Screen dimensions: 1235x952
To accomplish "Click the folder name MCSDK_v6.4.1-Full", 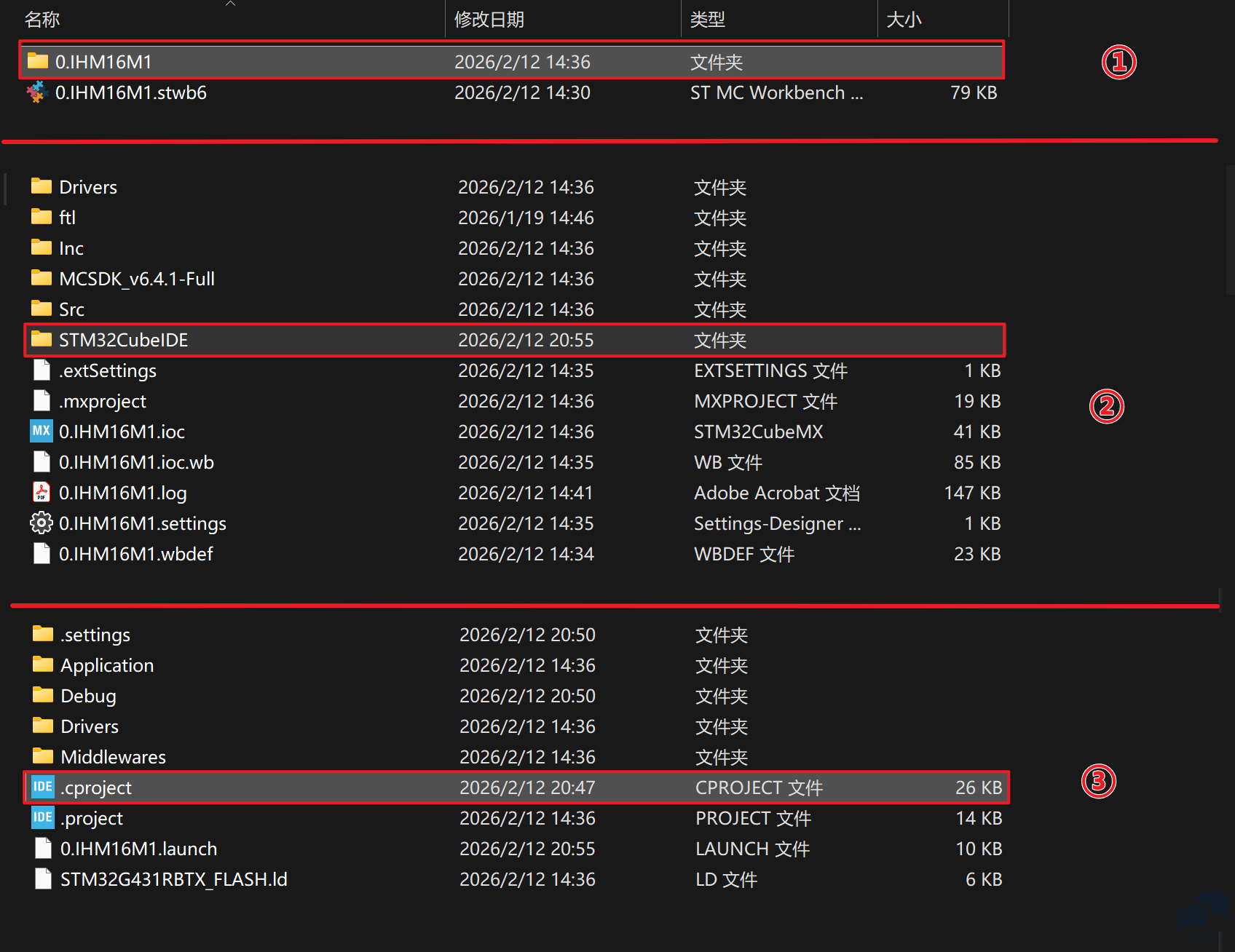I will coord(137,279).
